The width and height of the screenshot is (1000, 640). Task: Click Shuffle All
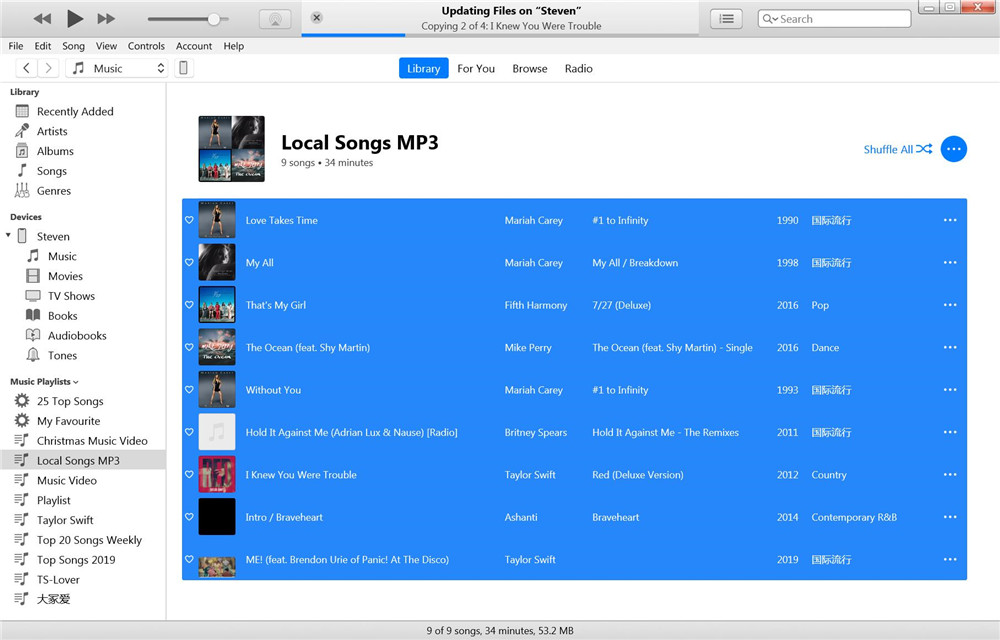coord(897,149)
